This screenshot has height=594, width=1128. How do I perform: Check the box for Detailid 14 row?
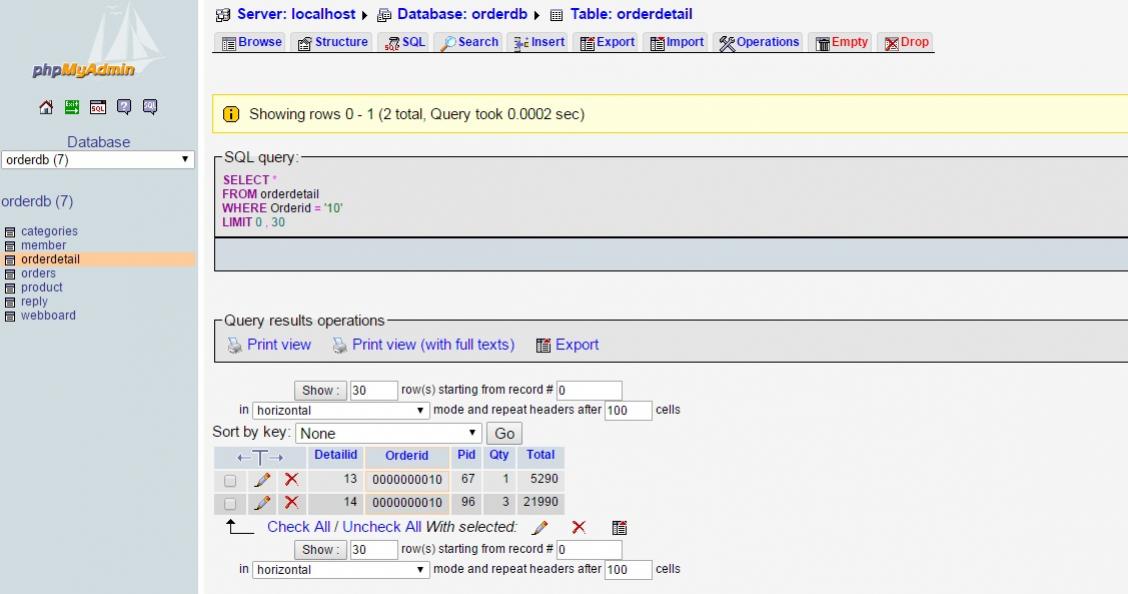click(x=231, y=503)
